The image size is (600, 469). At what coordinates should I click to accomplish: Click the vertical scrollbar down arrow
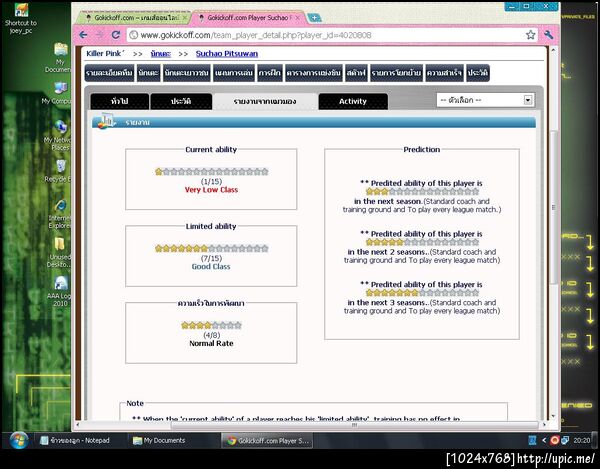[x=553, y=416]
